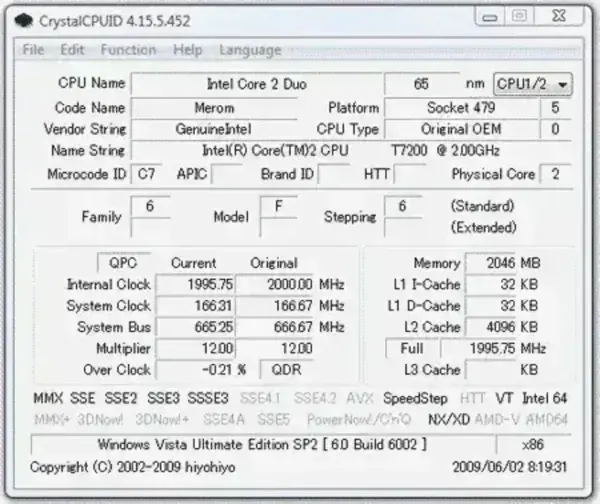Open the File menu
This screenshot has height=504, width=600.
pos(33,50)
